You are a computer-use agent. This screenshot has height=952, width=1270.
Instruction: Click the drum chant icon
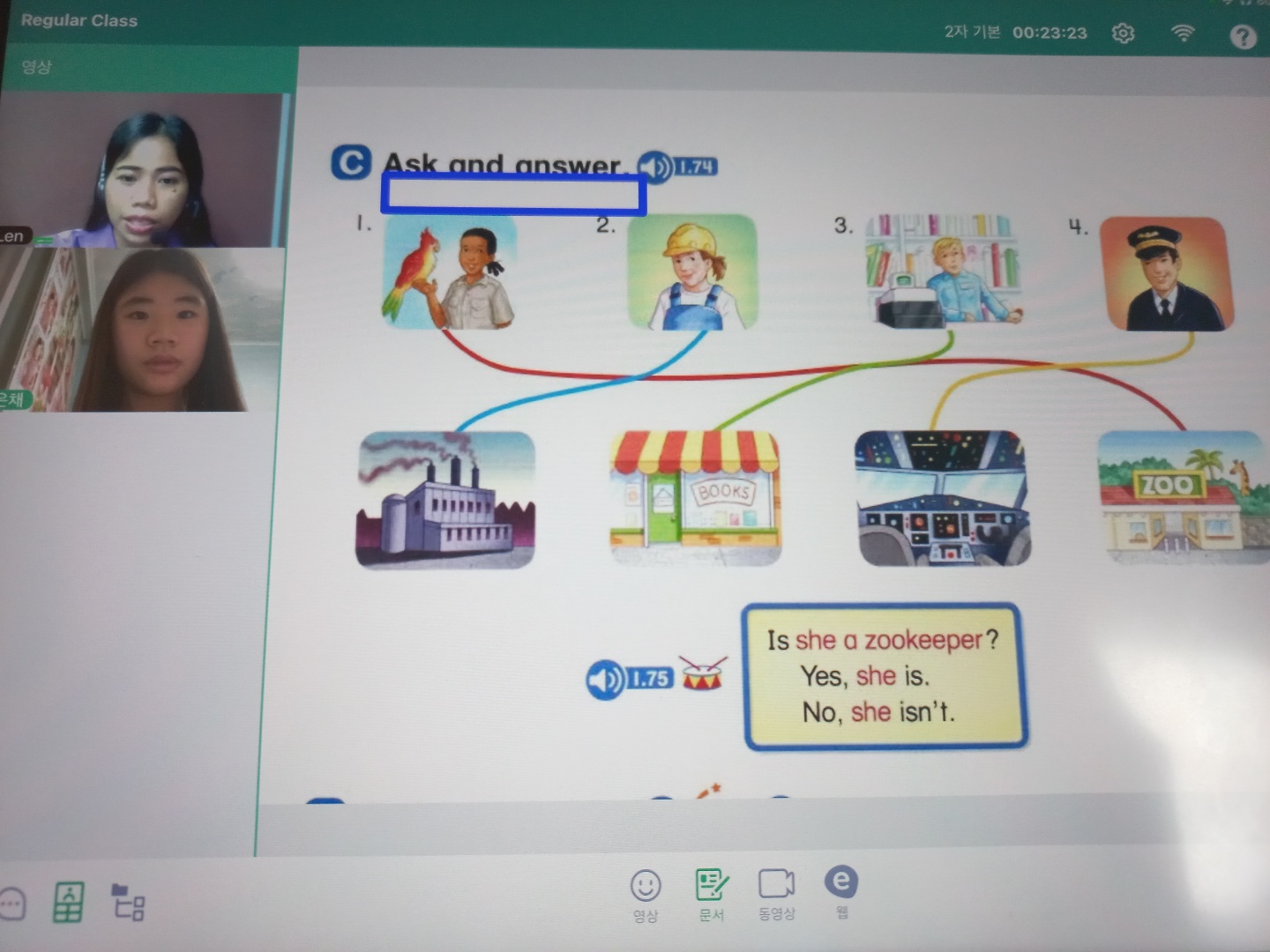pos(703,674)
